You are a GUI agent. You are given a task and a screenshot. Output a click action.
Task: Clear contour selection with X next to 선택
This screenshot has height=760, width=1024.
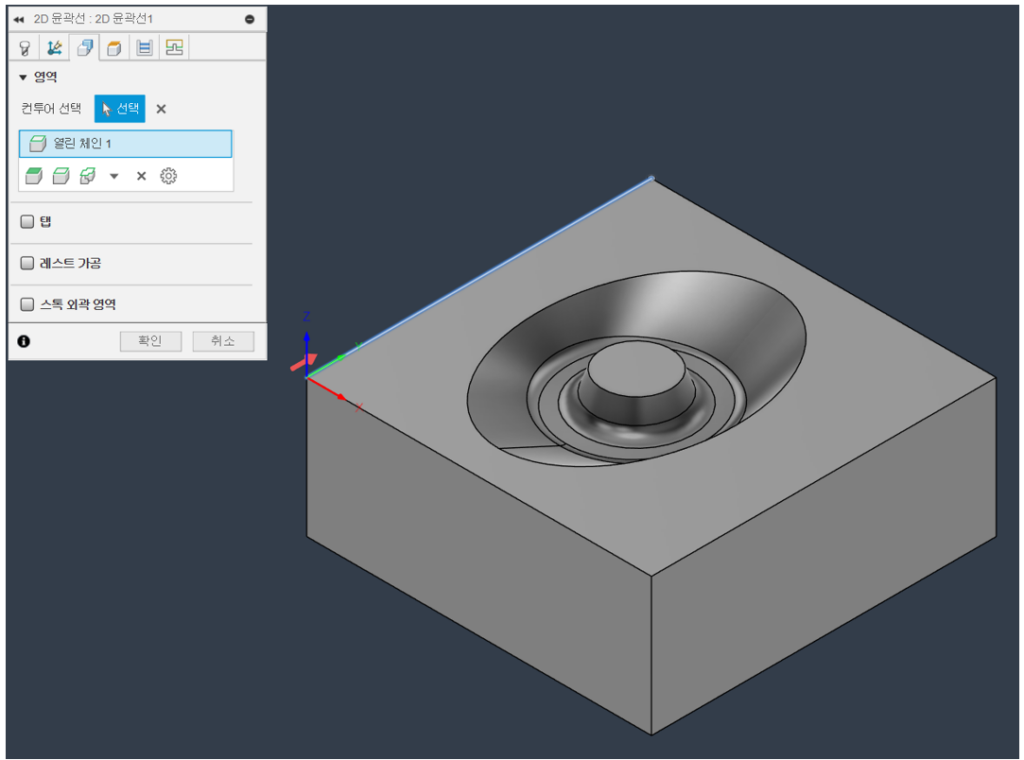[x=161, y=109]
